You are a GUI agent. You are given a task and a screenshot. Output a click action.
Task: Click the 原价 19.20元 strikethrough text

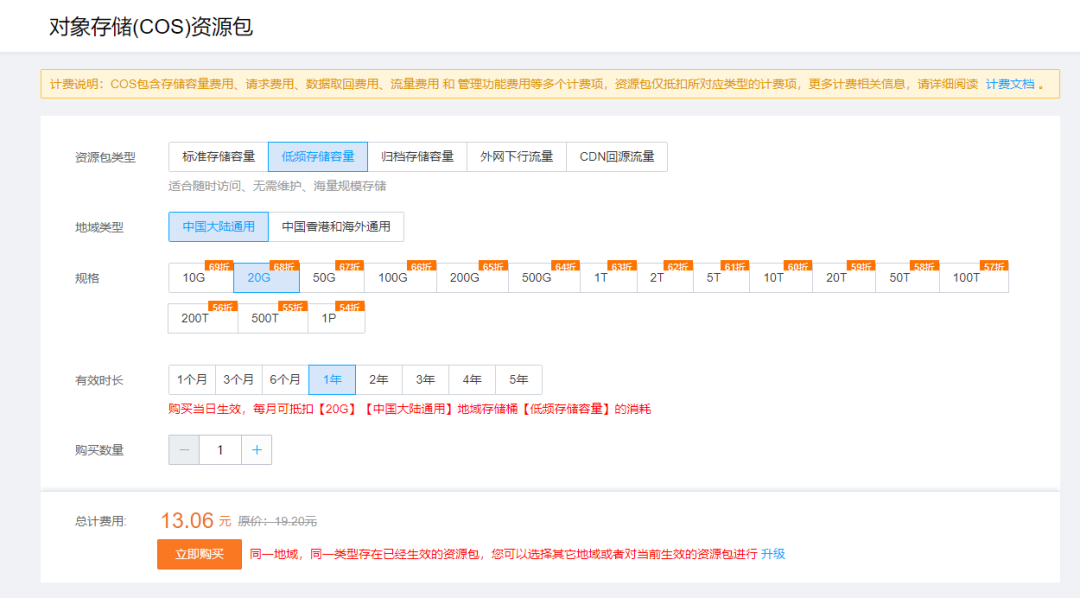pos(278,522)
